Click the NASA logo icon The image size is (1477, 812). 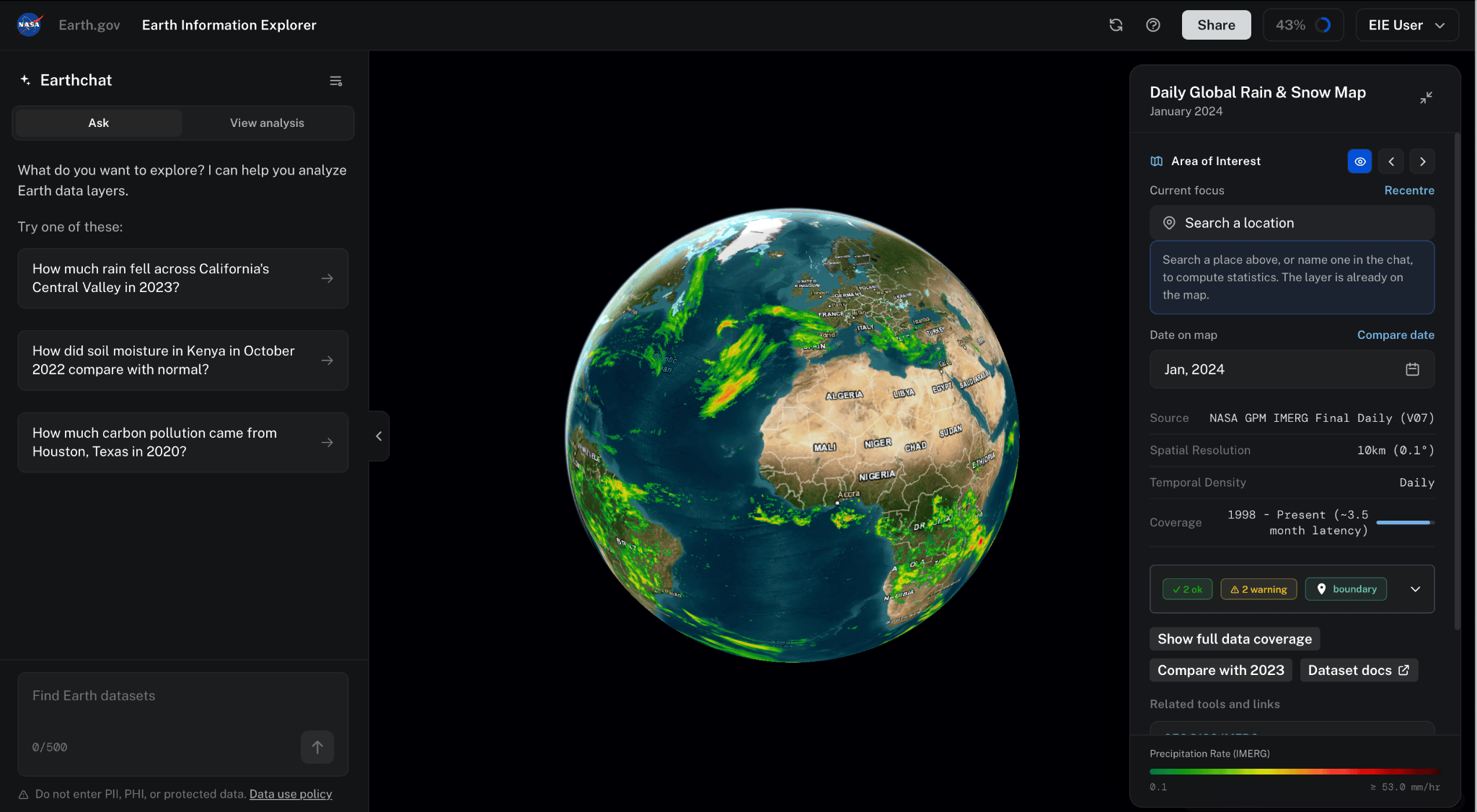click(x=30, y=25)
